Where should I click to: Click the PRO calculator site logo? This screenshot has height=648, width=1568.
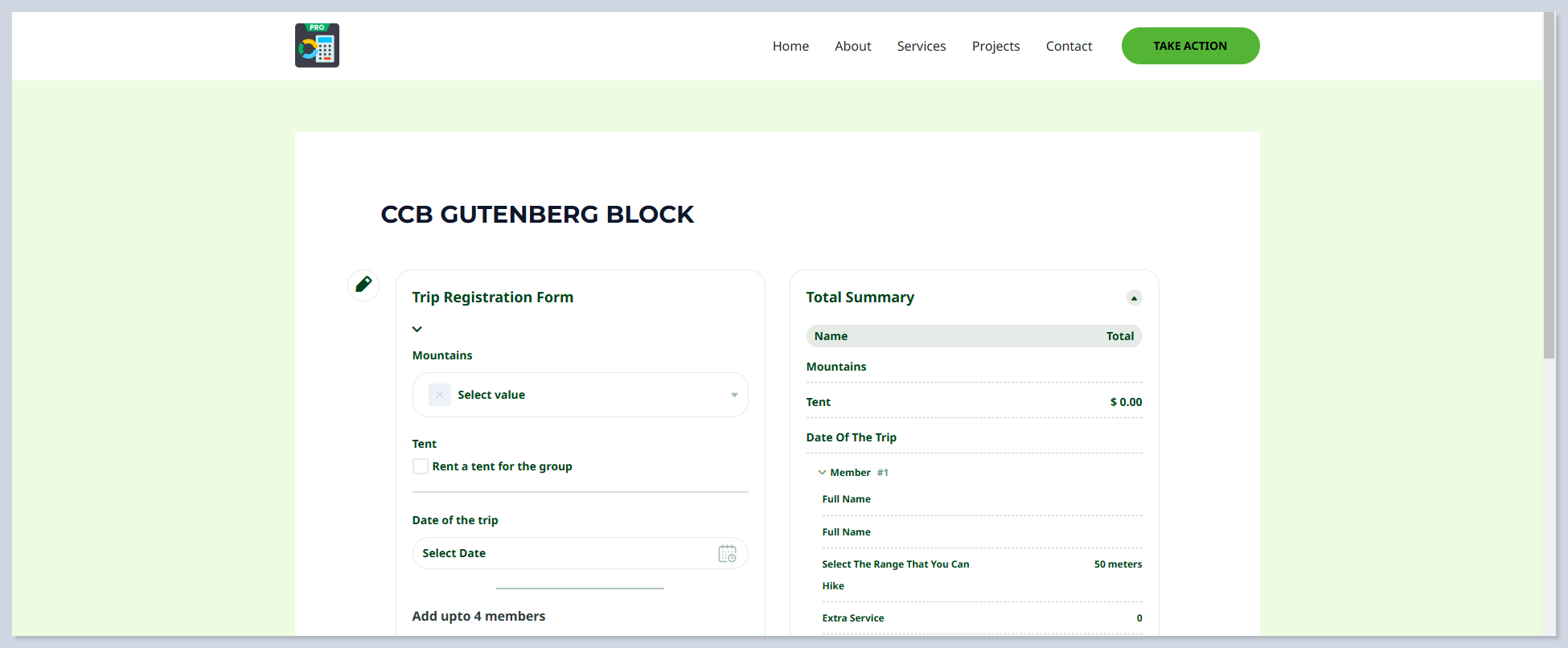pyautogui.click(x=317, y=45)
